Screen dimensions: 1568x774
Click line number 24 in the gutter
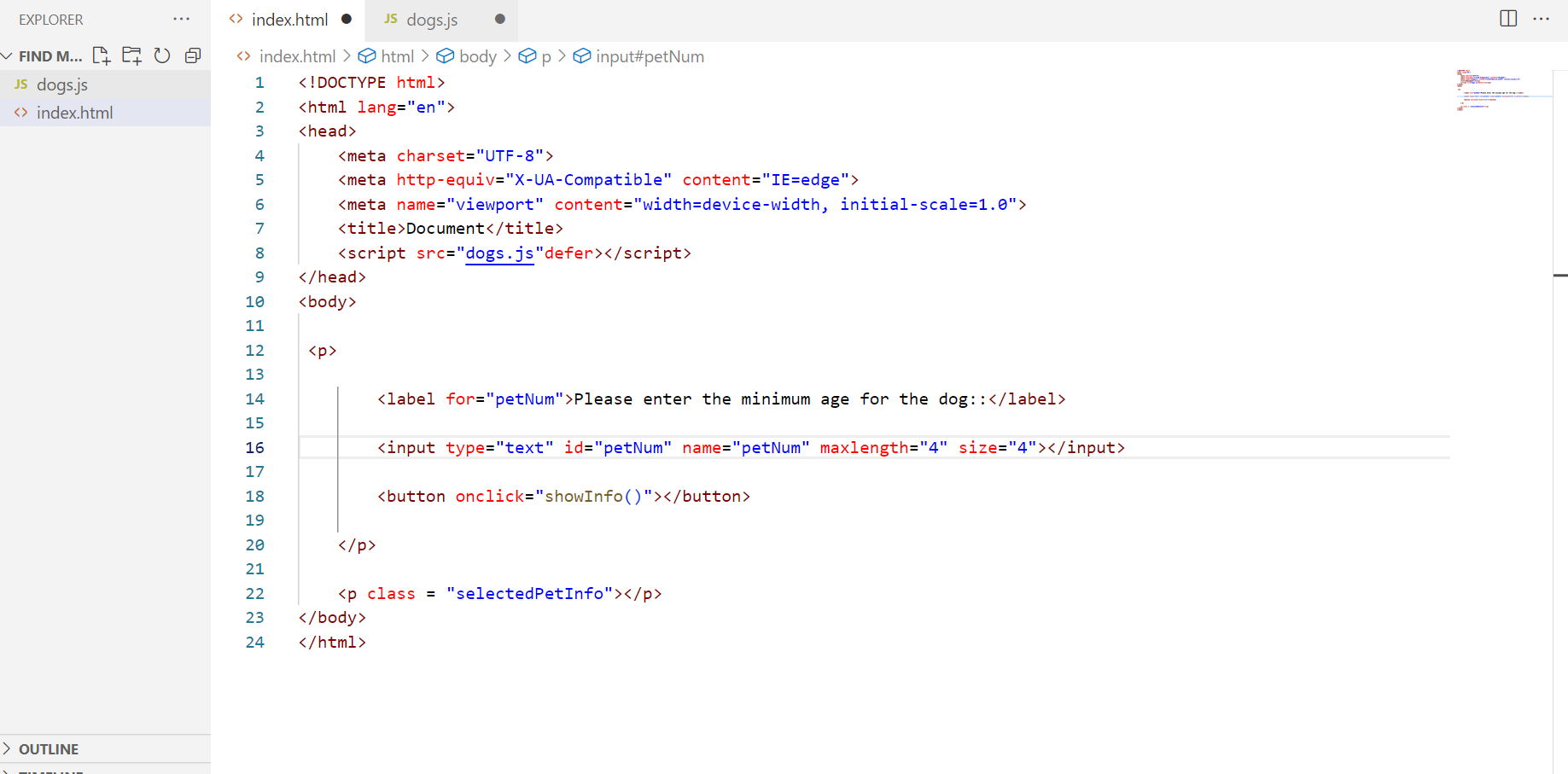254,643
